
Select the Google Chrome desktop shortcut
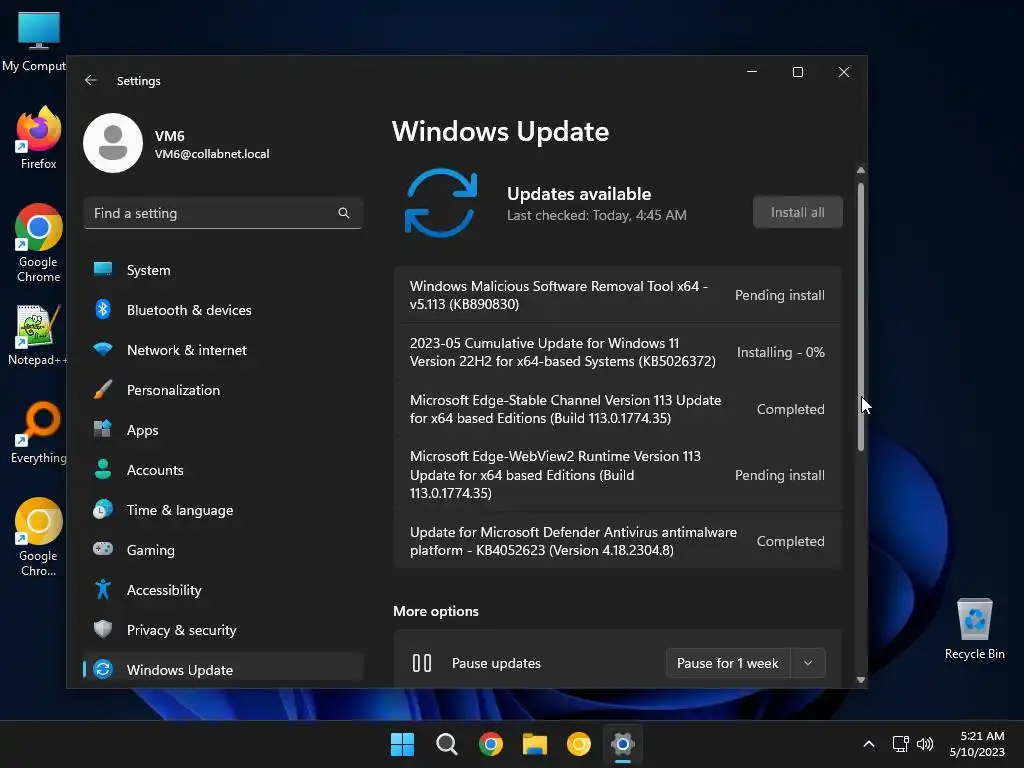39,243
